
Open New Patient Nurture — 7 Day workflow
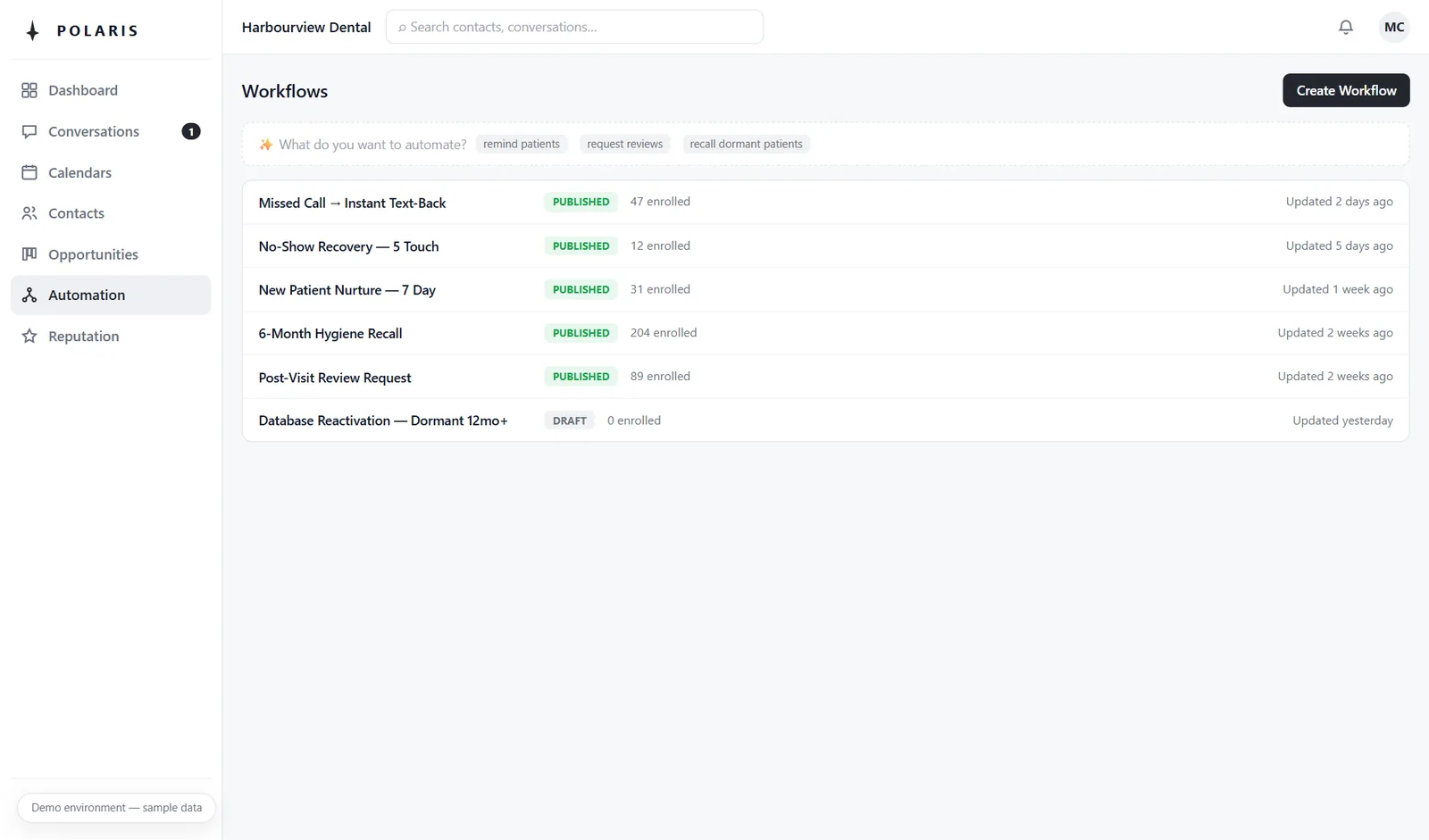[825, 290]
